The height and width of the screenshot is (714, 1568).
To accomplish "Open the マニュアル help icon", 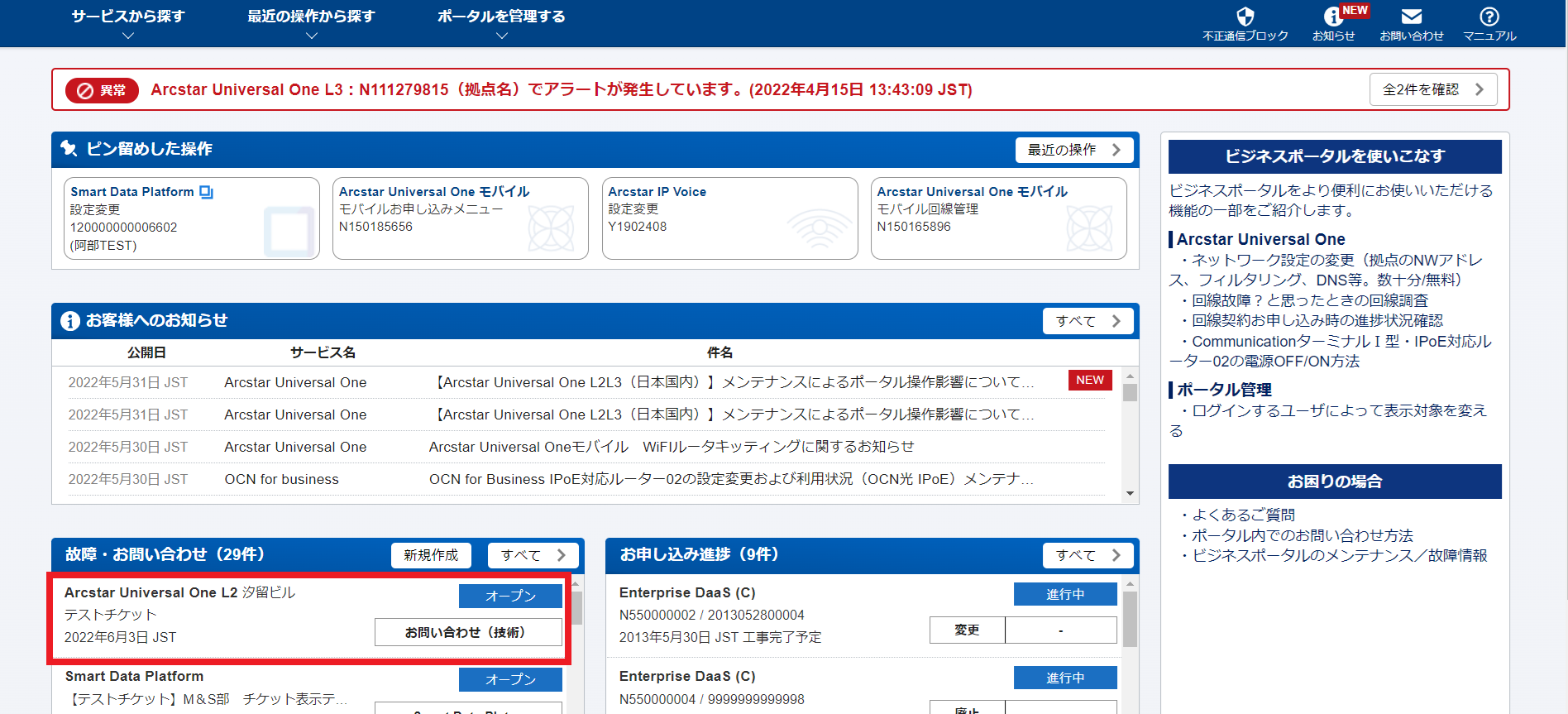I will coord(1489,17).
